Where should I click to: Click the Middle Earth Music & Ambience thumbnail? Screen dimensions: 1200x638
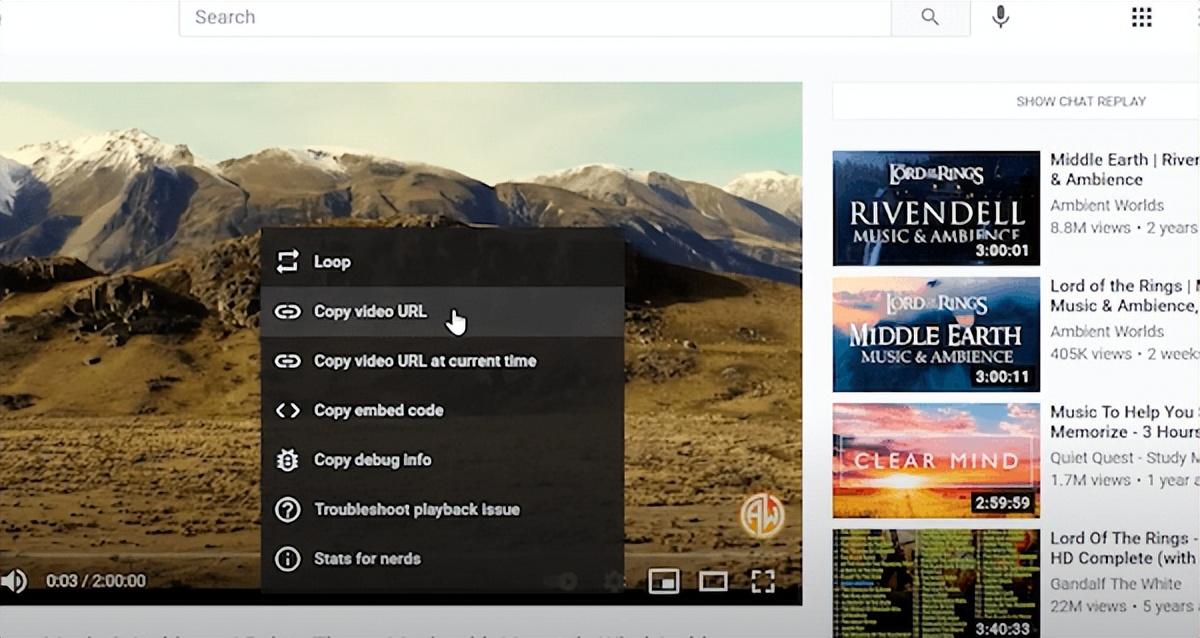(936, 334)
